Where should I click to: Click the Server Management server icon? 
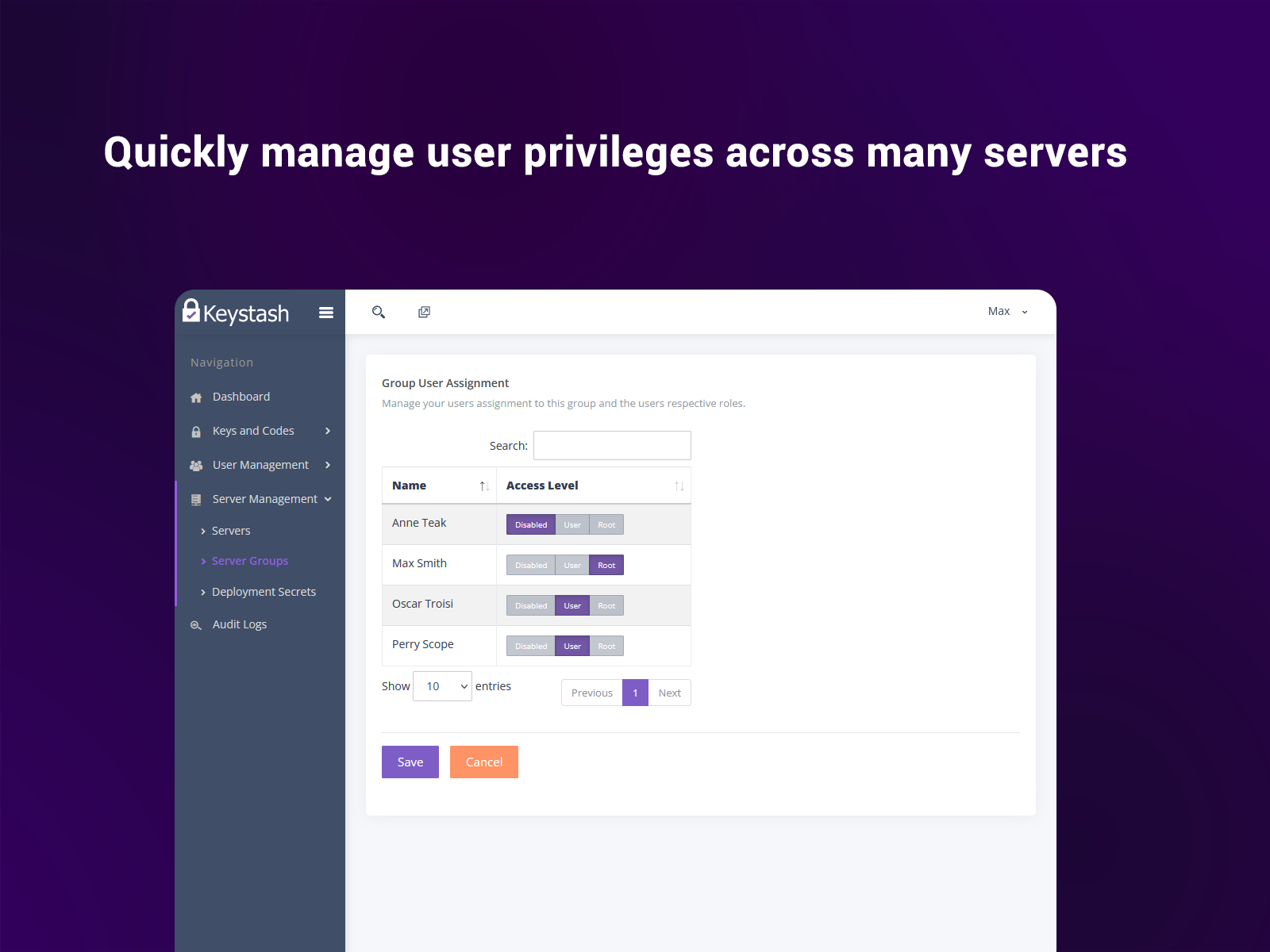[x=196, y=500]
